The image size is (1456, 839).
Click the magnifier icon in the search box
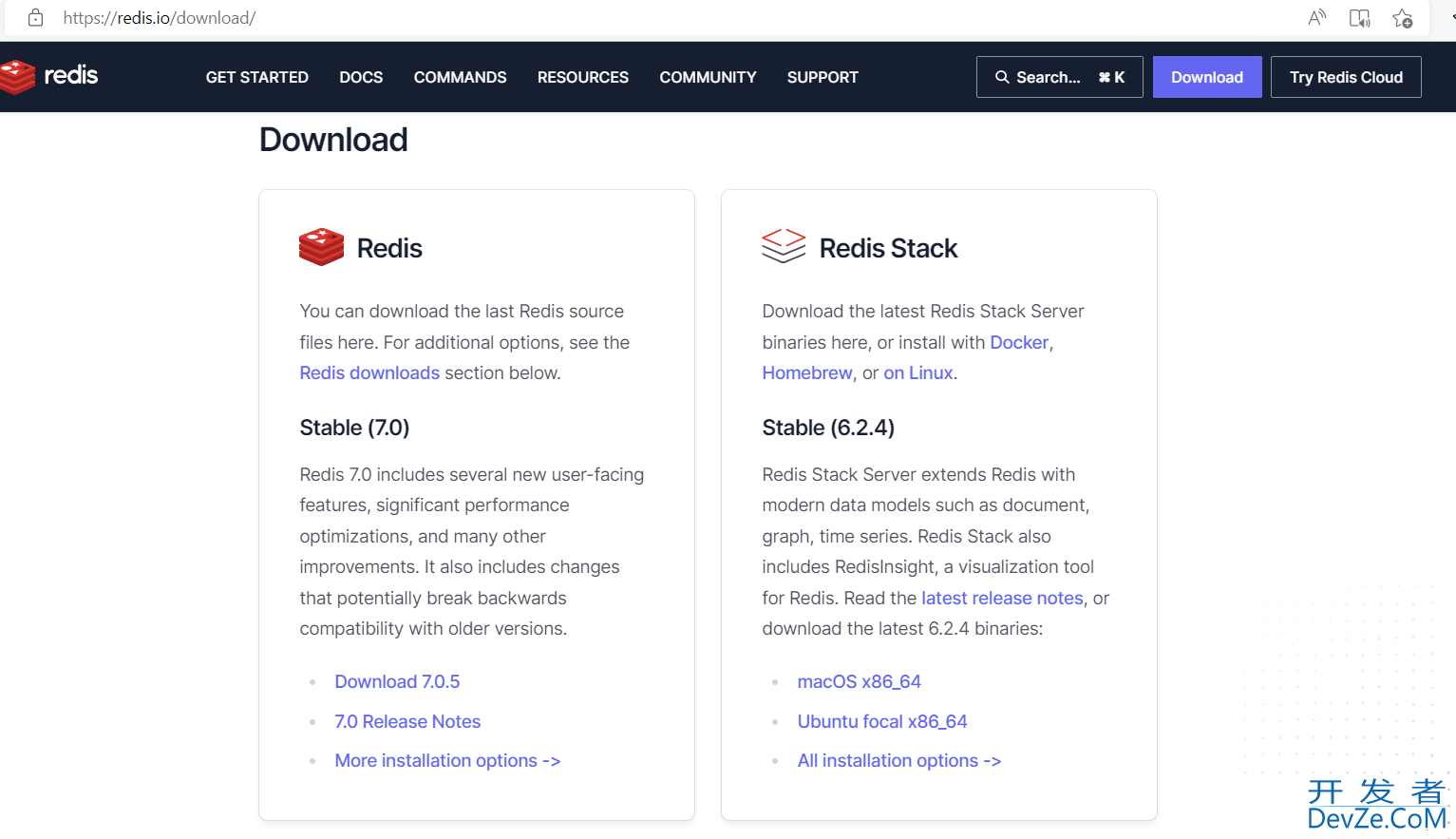[x=1002, y=77]
